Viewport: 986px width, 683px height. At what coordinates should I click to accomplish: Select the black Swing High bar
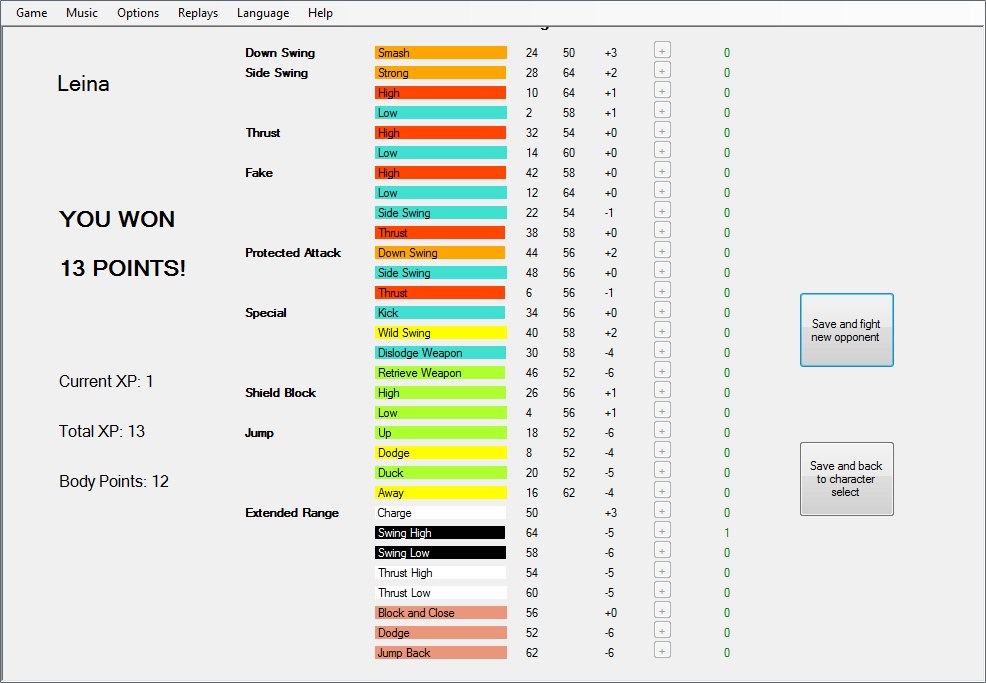coord(440,533)
